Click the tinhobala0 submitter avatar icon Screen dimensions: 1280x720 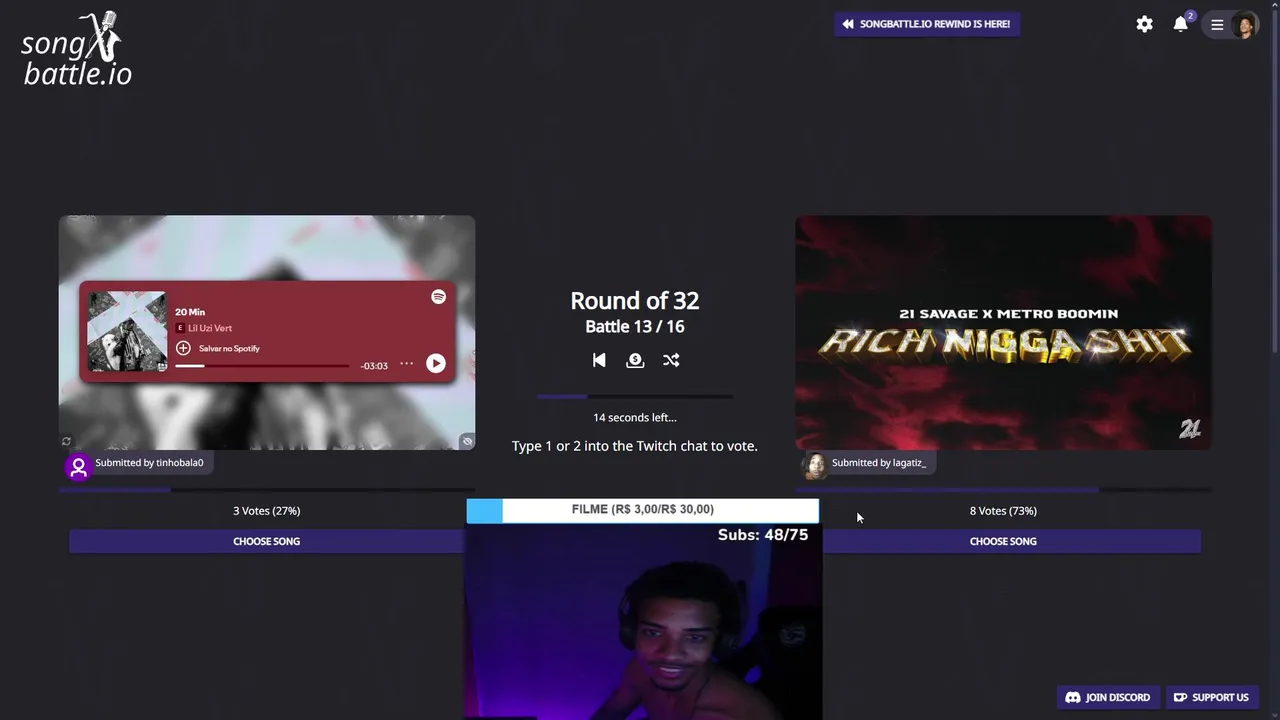78,467
